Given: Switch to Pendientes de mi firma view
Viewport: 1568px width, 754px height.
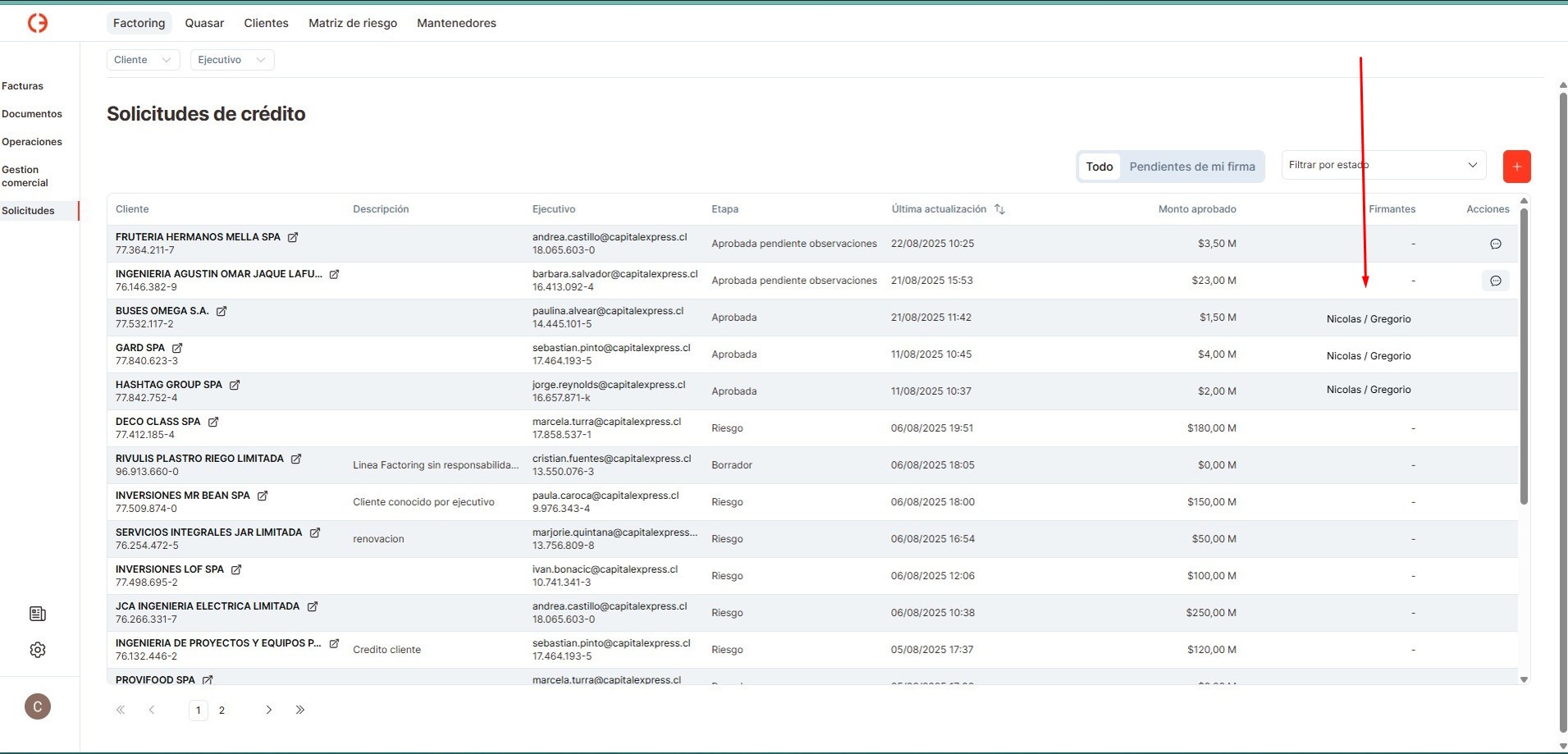Looking at the screenshot, I should coord(1191,167).
